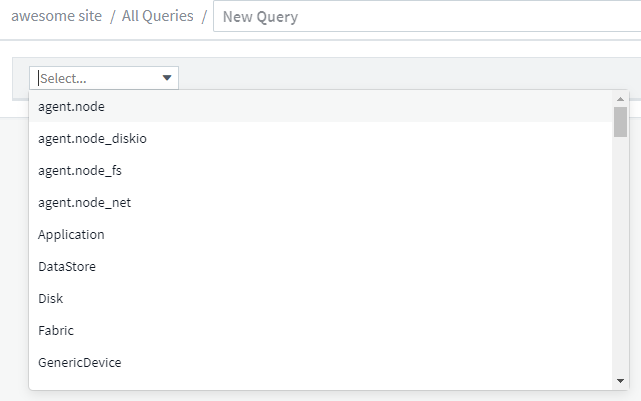The width and height of the screenshot is (641, 401).
Task: Select agent.node from the dropdown list
Action: click(x=71, y=106)
